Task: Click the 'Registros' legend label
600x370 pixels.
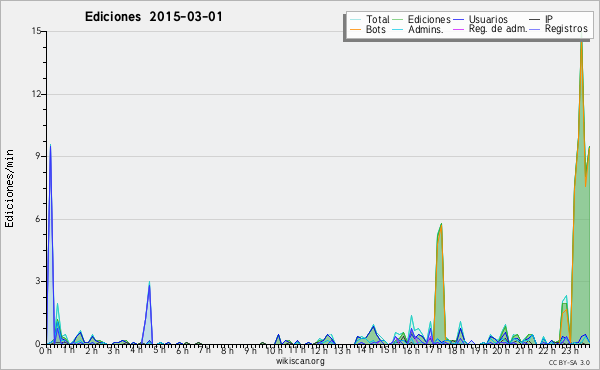Action: click(566, 29)
